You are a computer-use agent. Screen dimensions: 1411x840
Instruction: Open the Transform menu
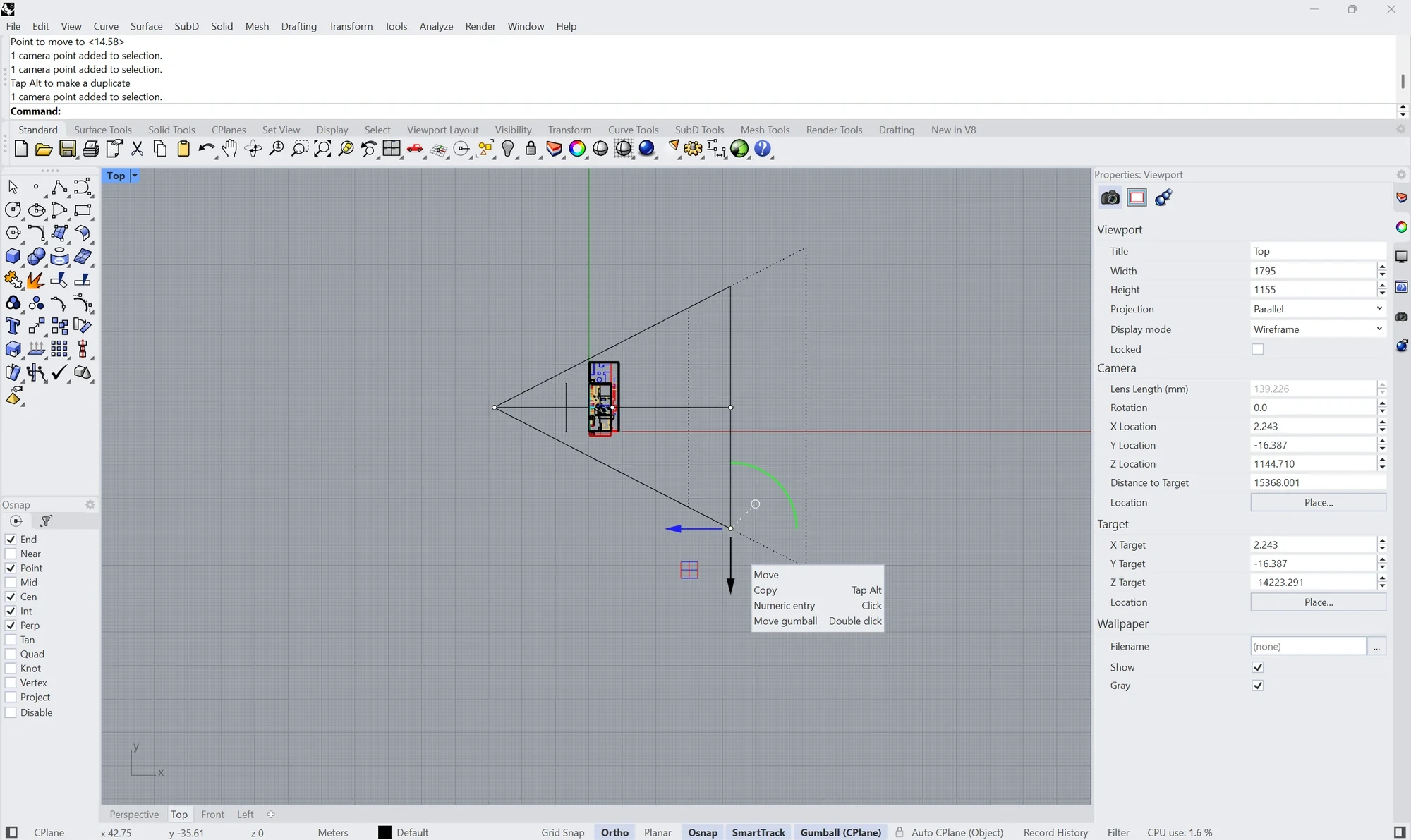(351, 26)
